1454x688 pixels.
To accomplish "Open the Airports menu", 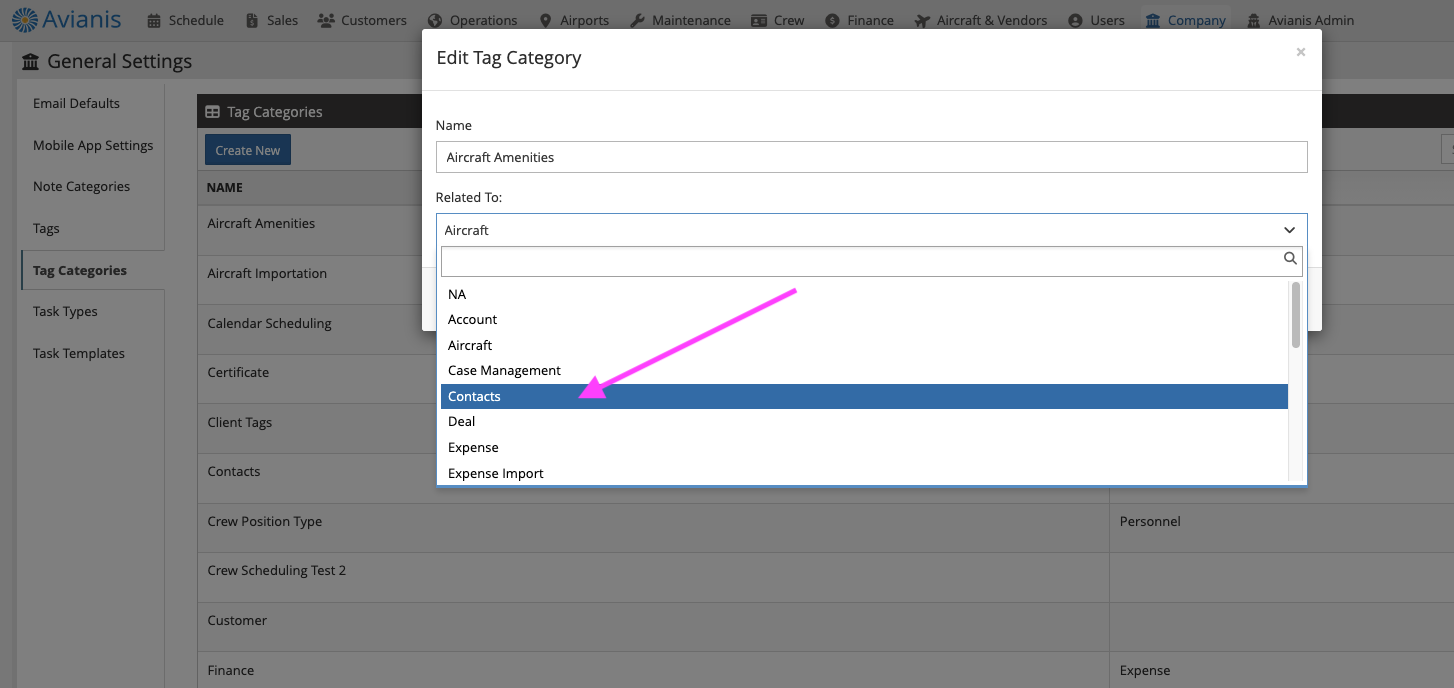I will click(x=574, y=20).
